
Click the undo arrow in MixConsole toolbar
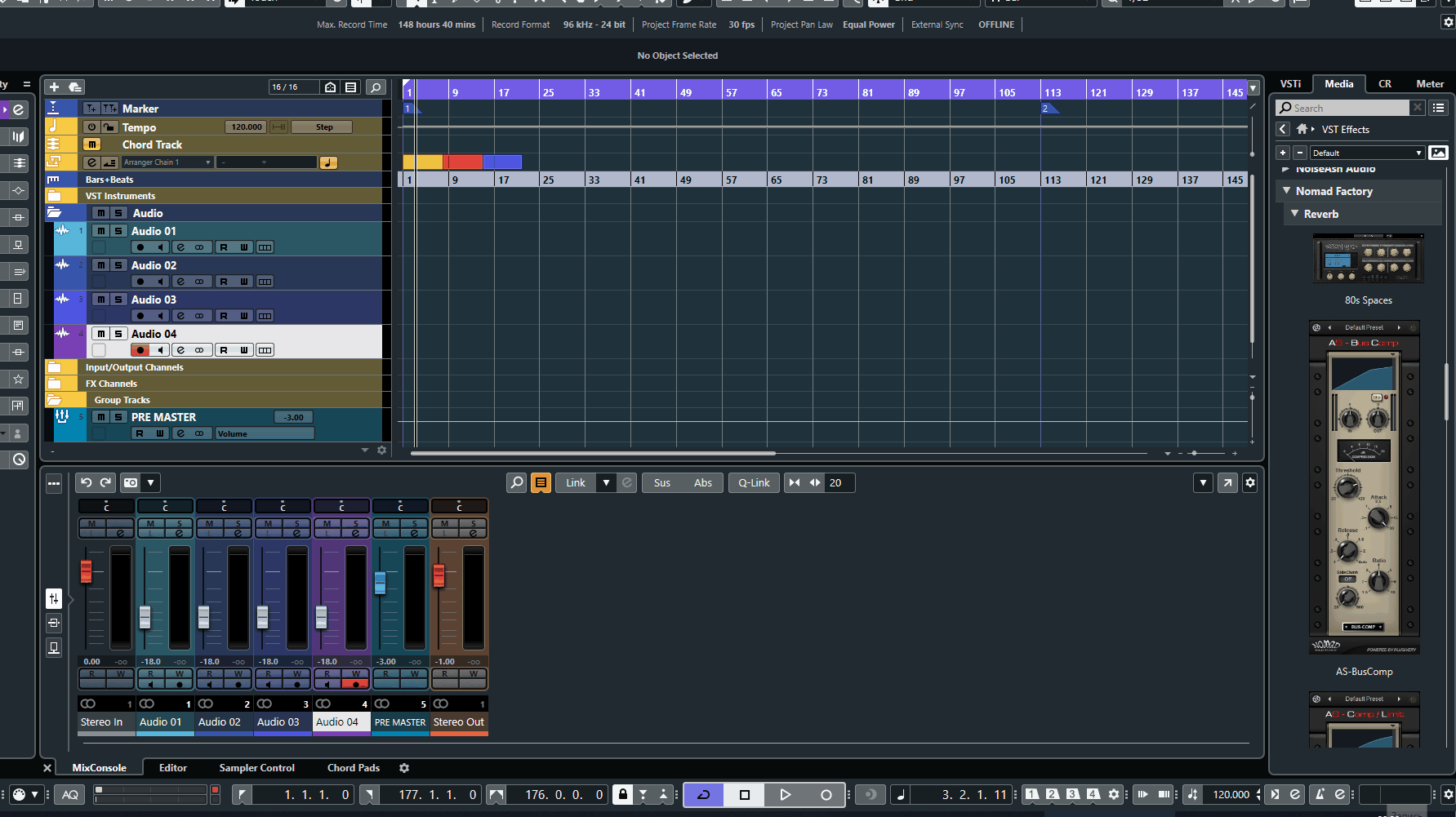(87, 482)
